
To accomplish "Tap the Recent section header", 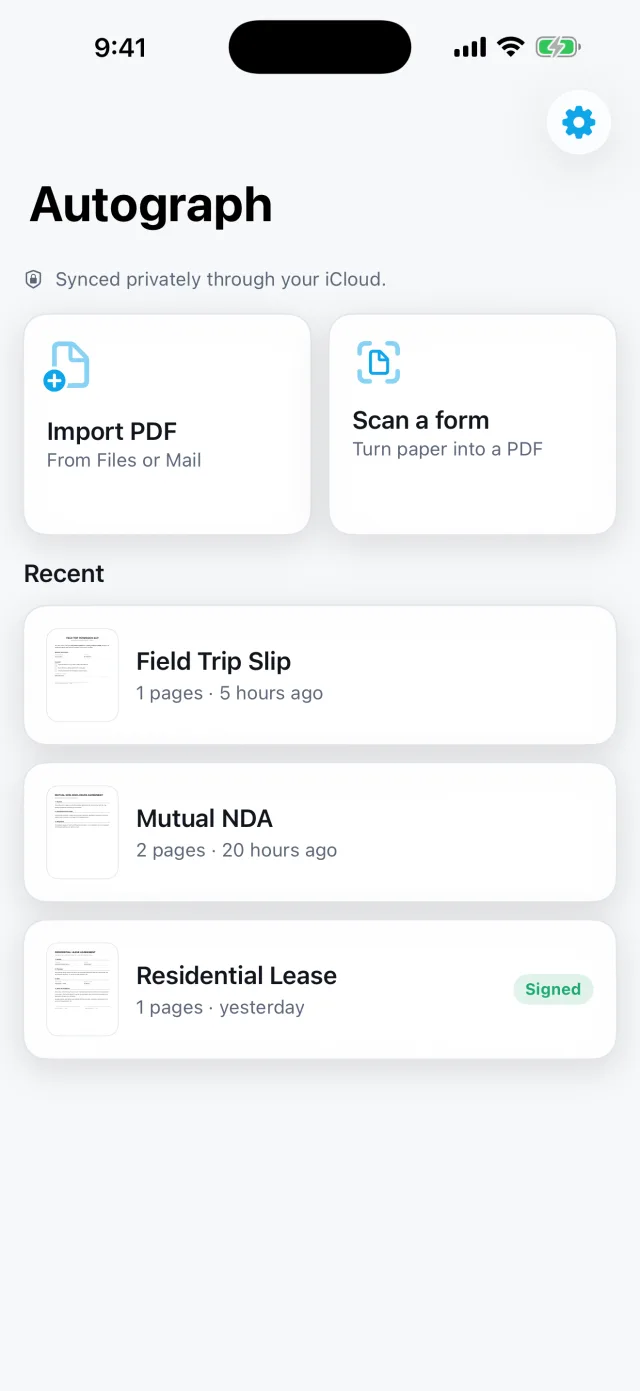I will 64,573.
